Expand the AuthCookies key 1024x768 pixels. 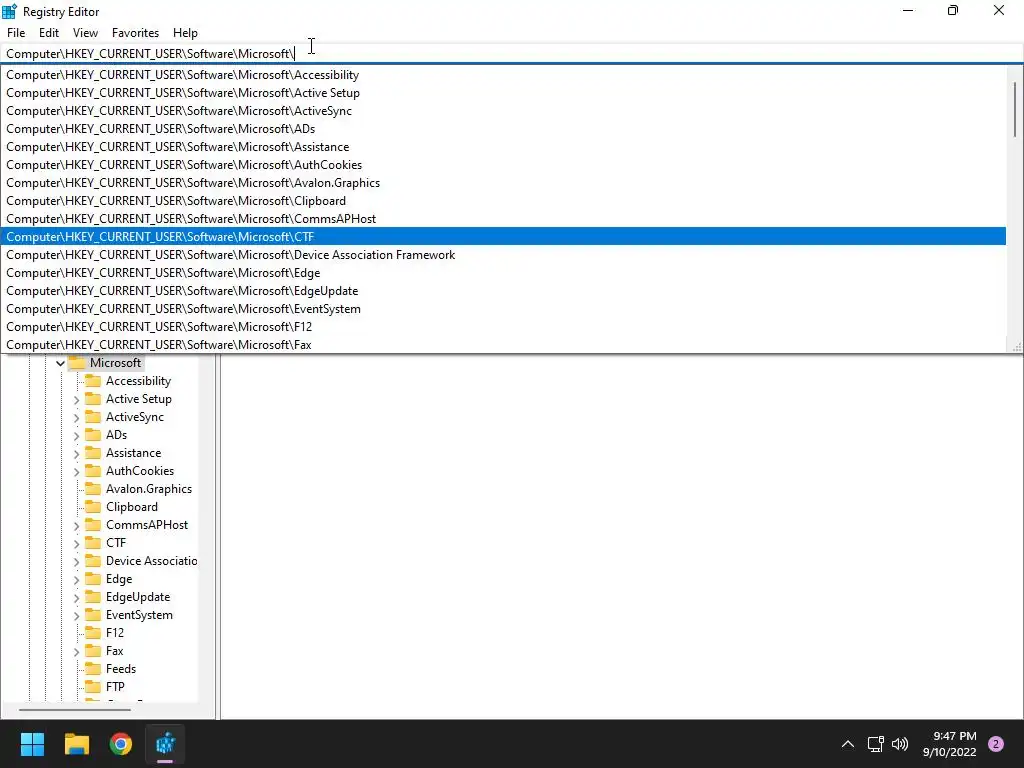pyautogui.click(x=76, y=471)
